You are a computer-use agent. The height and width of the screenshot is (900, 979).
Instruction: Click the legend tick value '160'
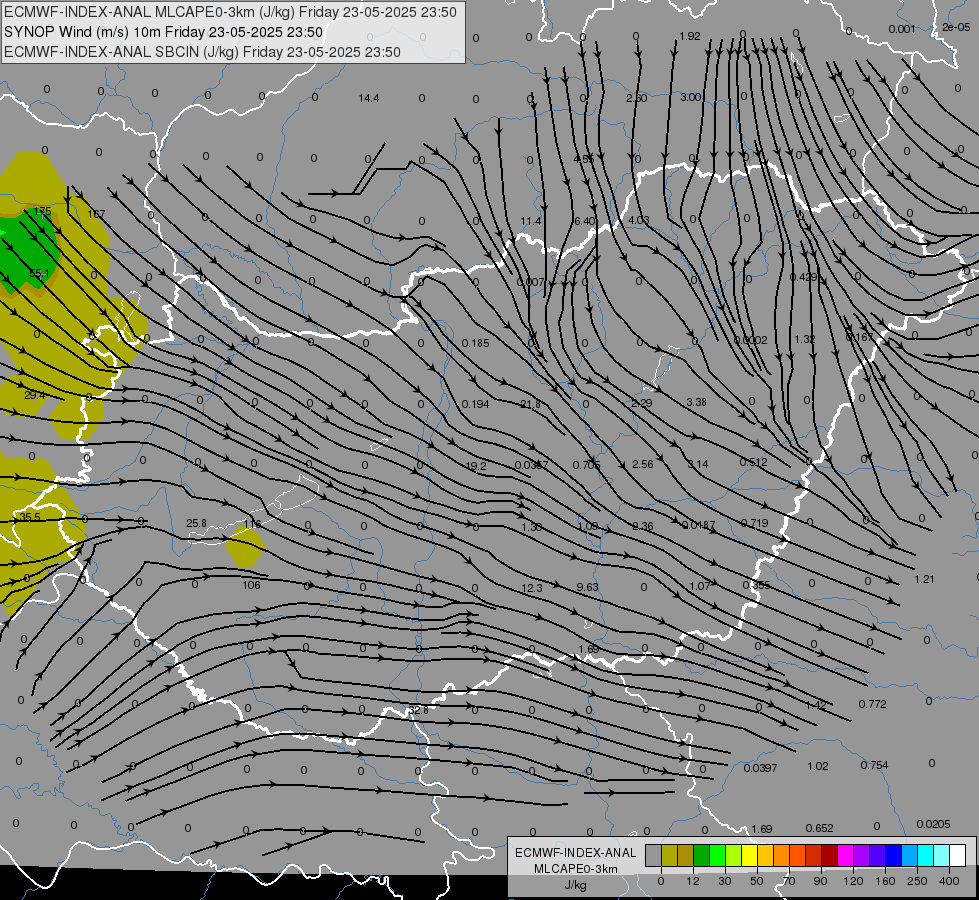click(x=885, y=881)
